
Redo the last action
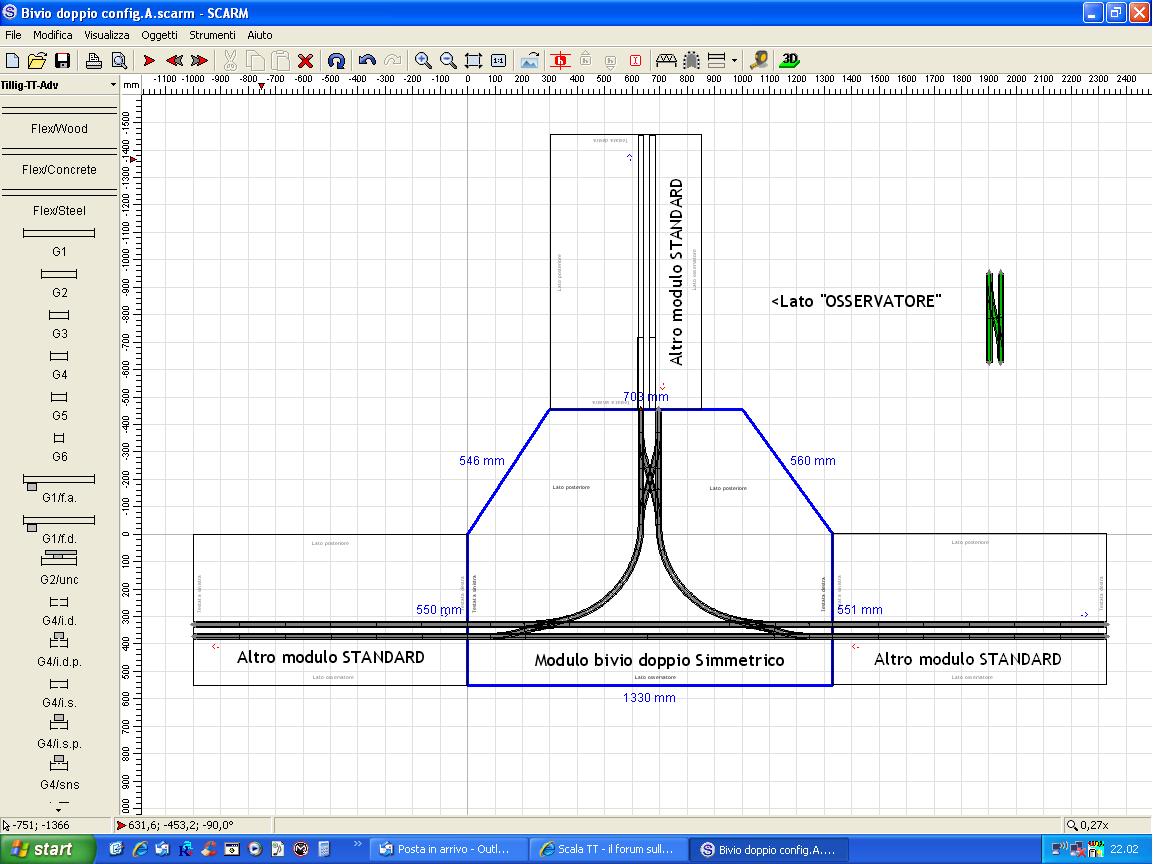[x=392, y=60]
